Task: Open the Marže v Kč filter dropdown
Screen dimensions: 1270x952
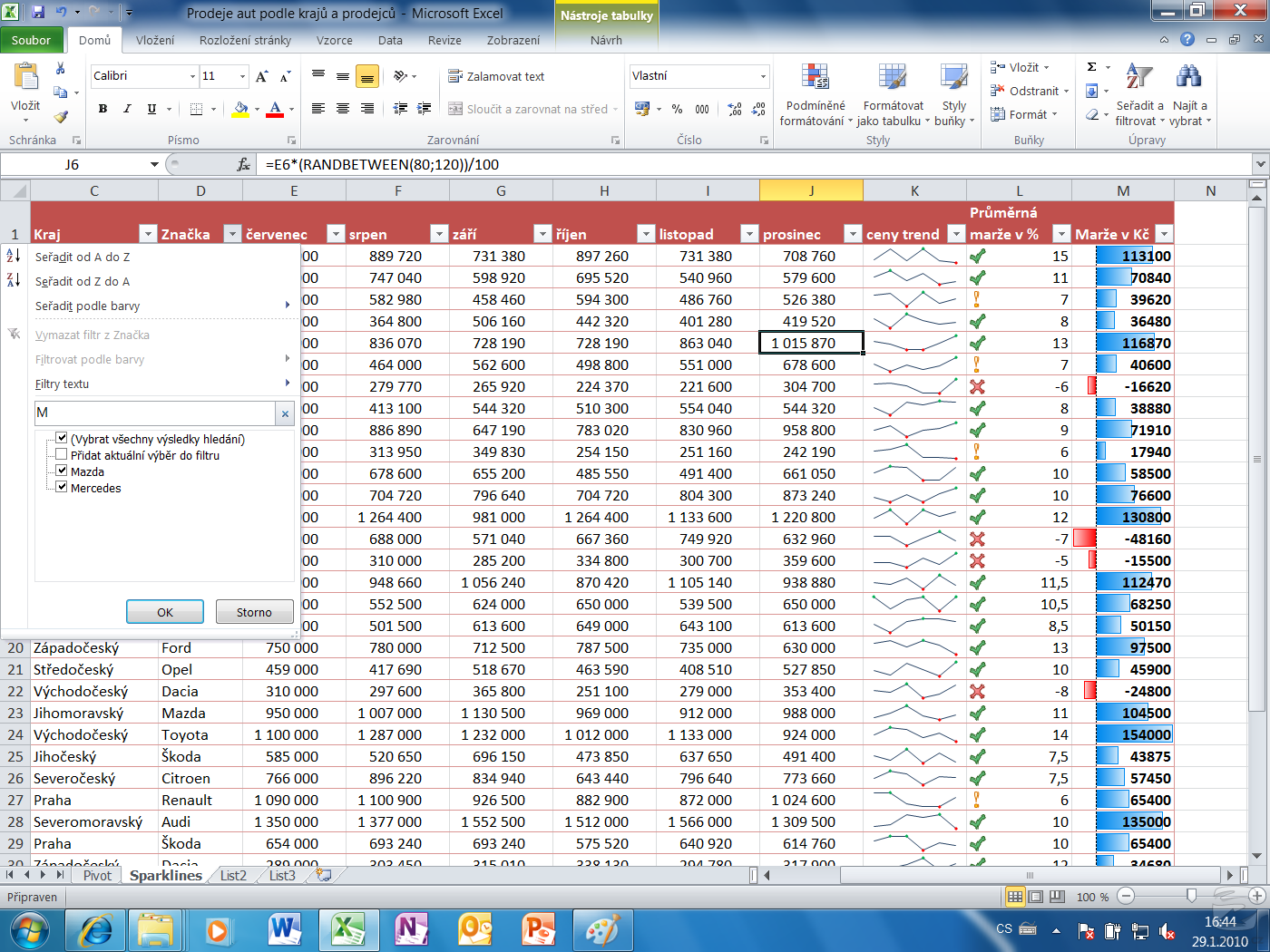Action: pyautogui.click(x=1164, y=234)
